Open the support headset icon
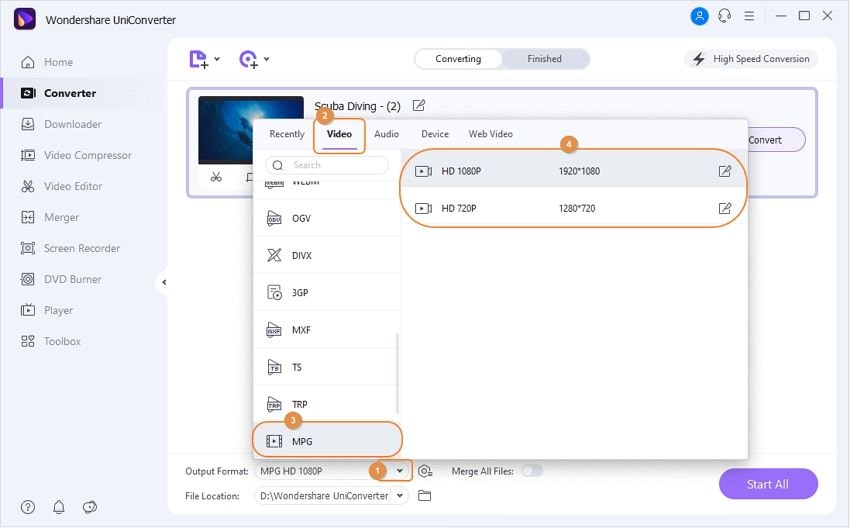 click(x=724, y=16)
